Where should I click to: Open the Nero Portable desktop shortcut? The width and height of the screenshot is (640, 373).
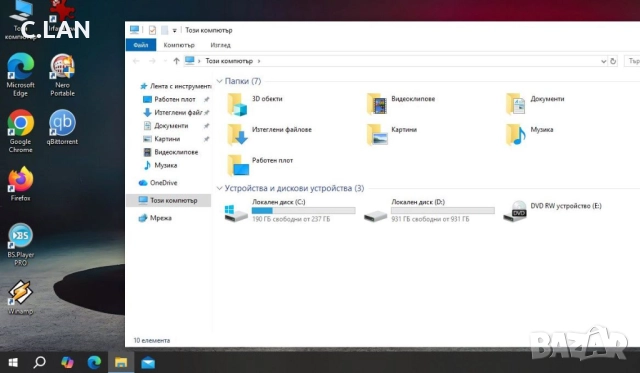point(62,74)
